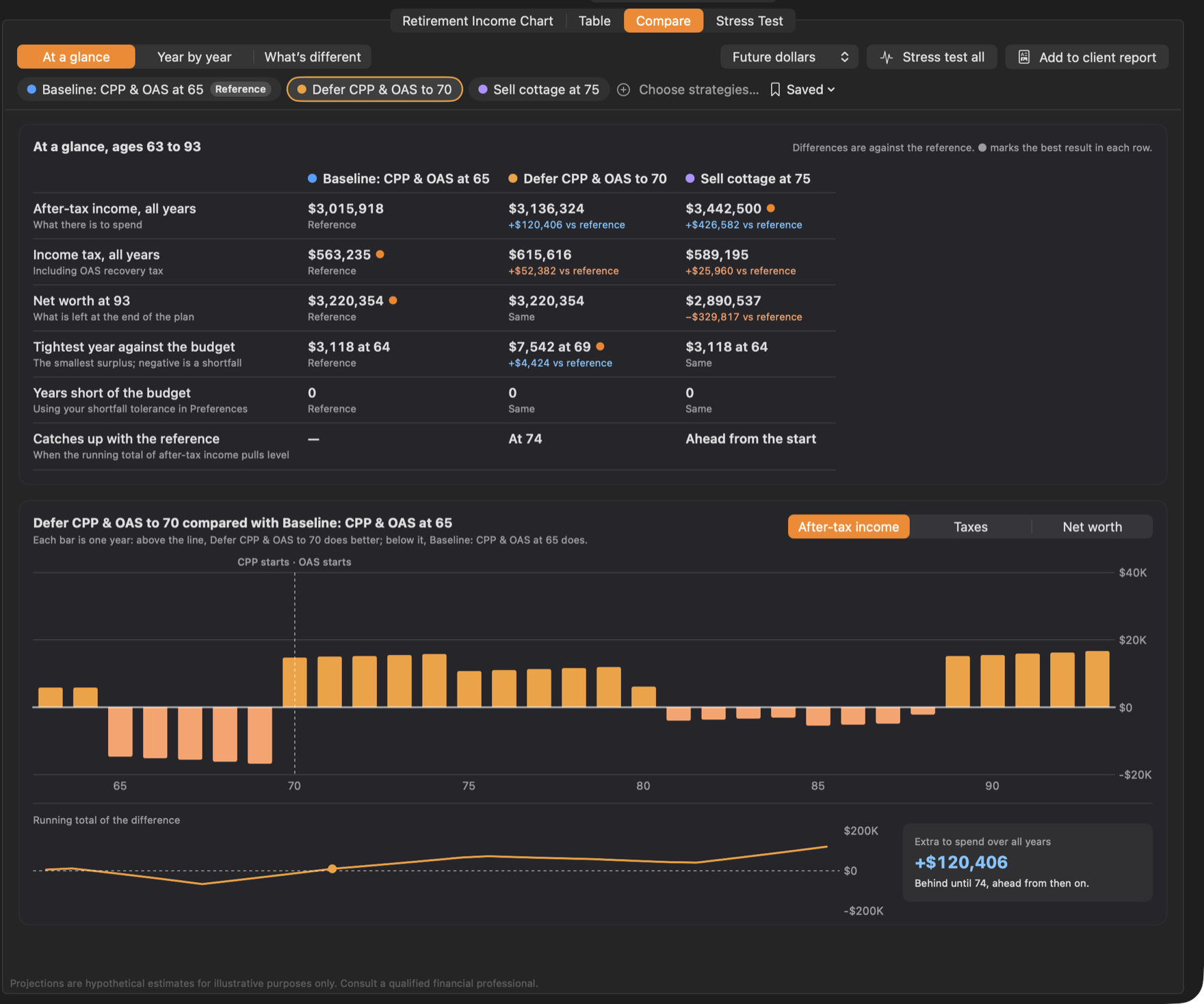Switch to Year by year view
This screenshot has height=1004, width=1204.
[194, 57]
